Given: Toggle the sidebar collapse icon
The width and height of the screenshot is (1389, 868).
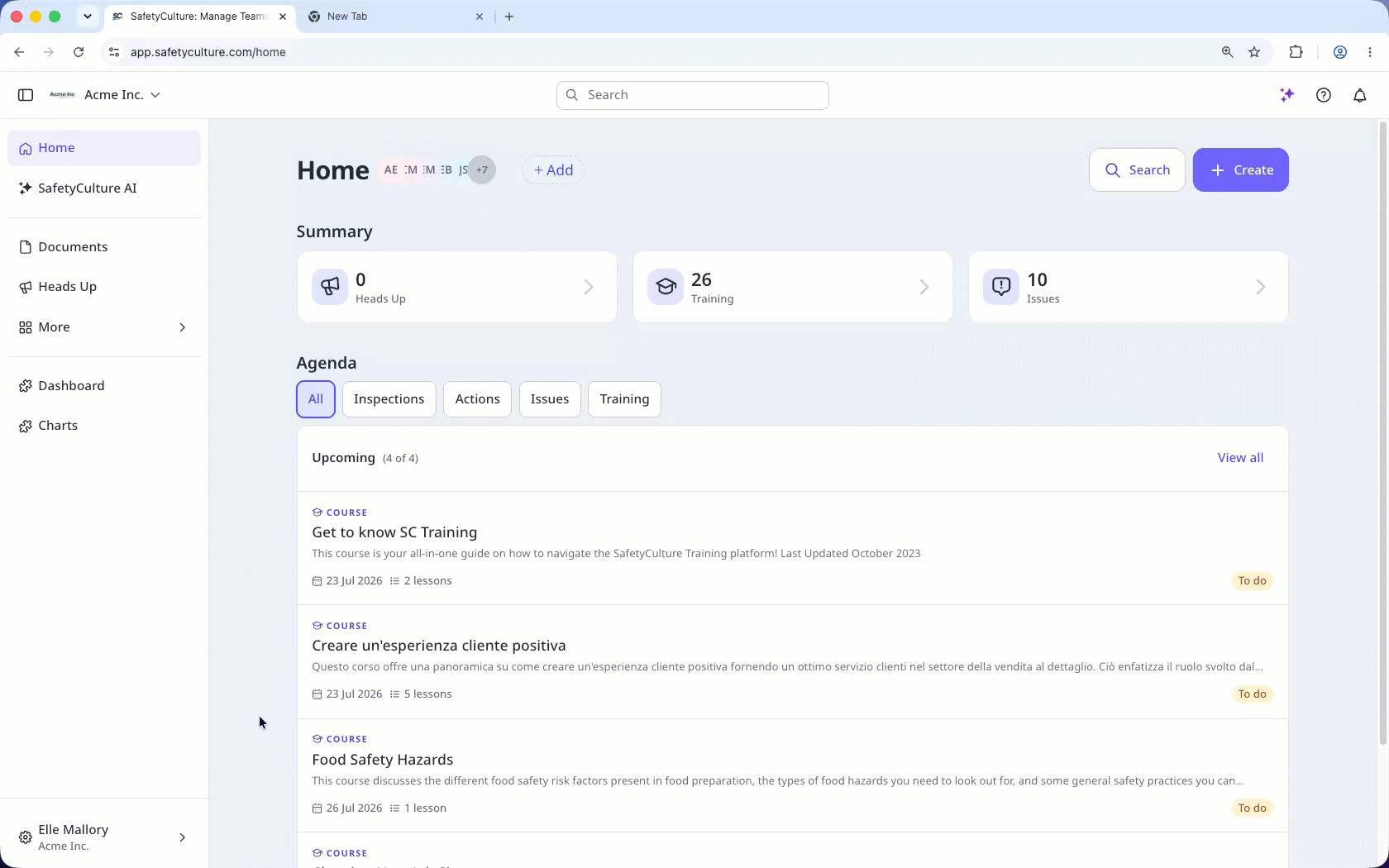Looking at the screenshot, I should tap(26, 95).
